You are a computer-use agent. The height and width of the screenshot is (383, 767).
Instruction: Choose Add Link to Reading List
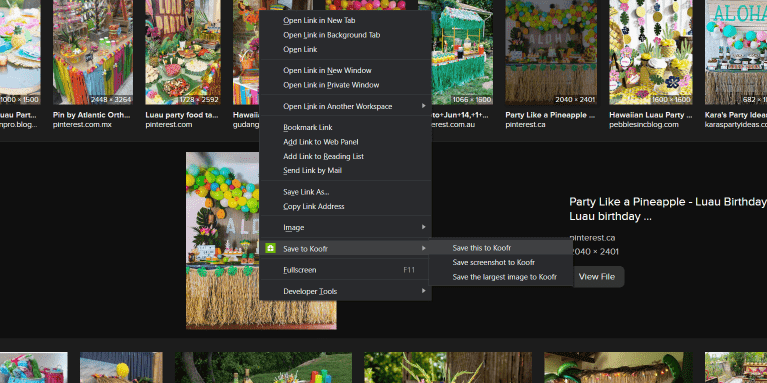pos(345,157)
